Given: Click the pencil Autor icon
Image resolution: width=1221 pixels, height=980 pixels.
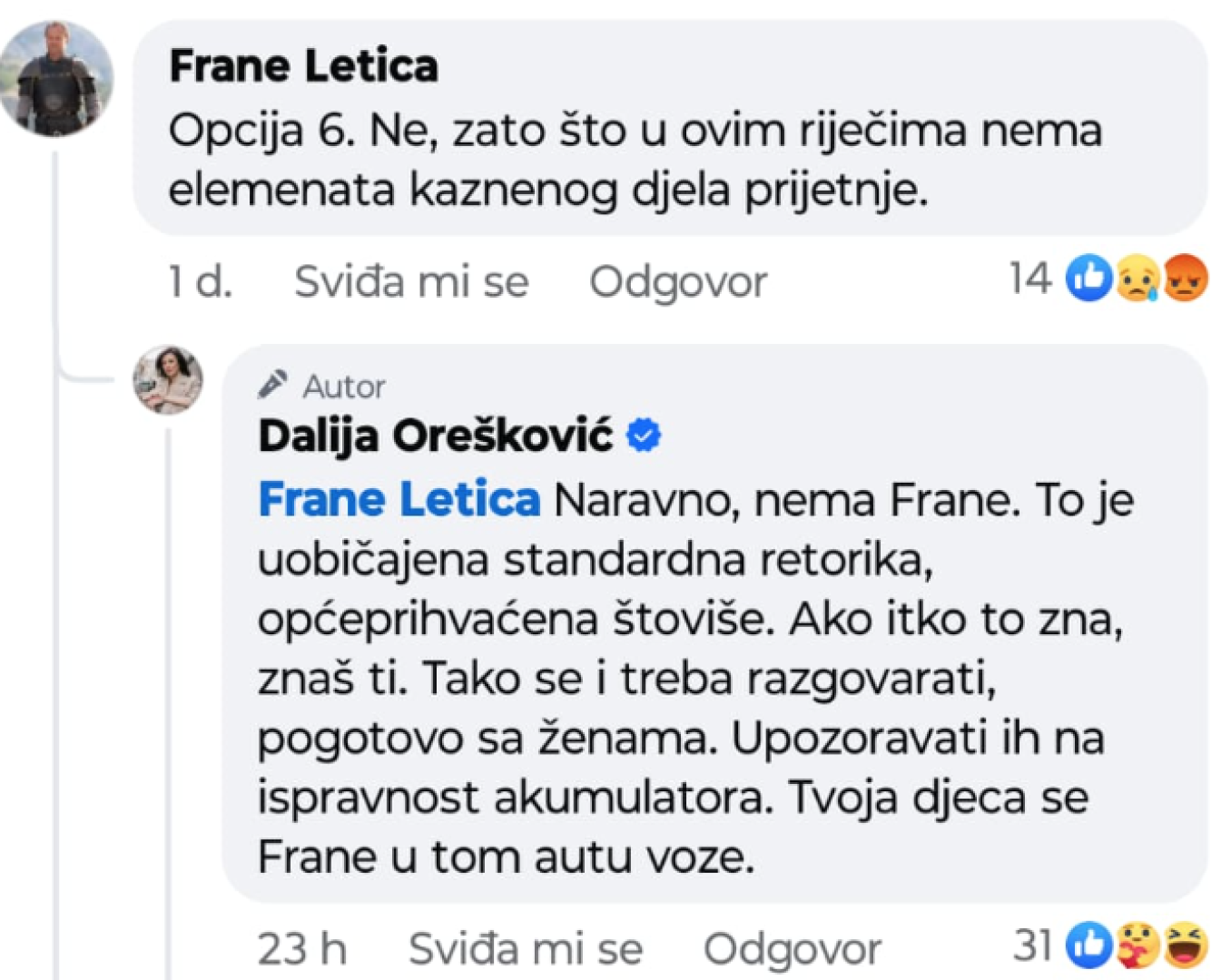Looking at the screenshot, I should point(272,386).
